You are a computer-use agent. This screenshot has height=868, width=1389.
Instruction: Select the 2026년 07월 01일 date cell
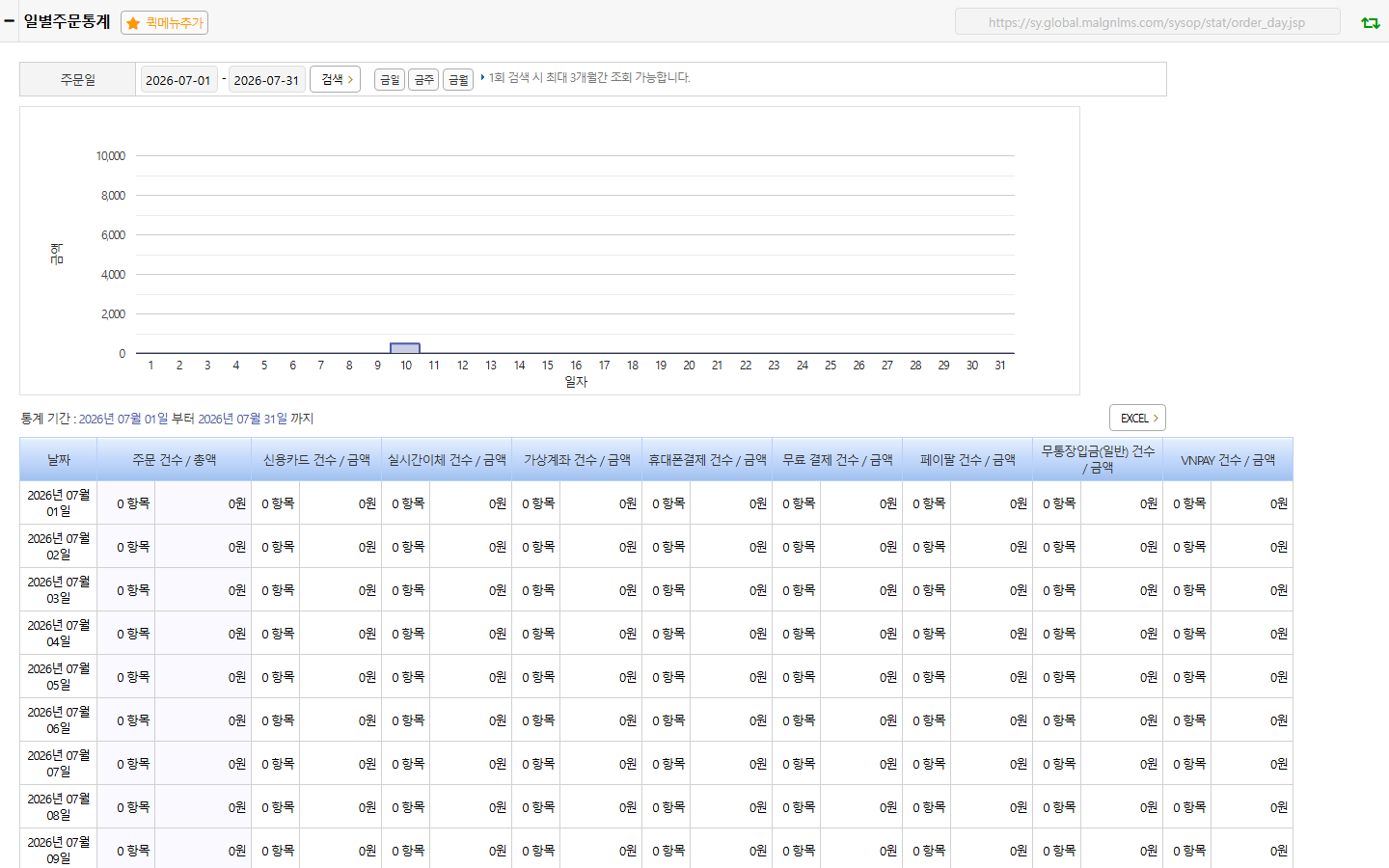(59, 502)
